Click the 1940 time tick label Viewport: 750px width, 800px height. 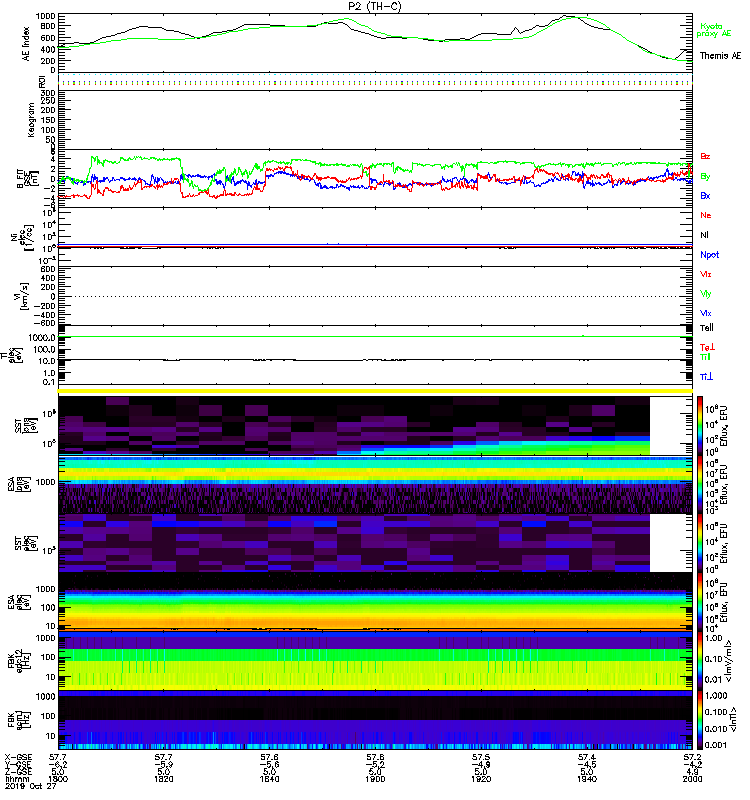[587, 779]
